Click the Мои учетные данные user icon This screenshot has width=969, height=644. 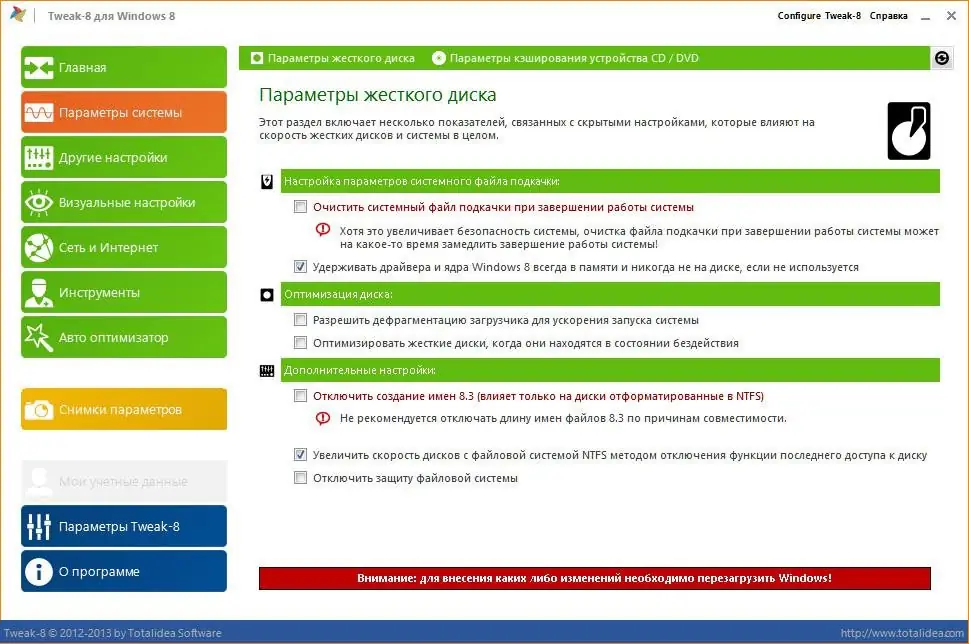tap(38, 482)
